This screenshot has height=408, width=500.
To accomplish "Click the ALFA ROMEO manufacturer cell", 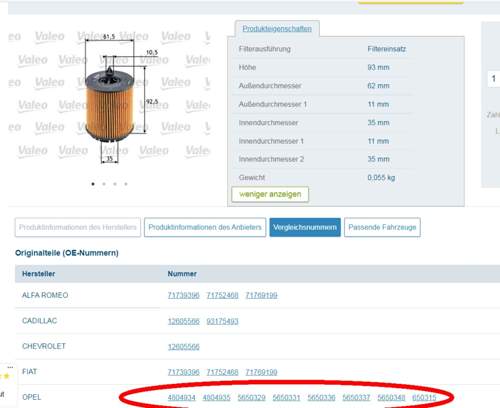I will tap(45, 295).
